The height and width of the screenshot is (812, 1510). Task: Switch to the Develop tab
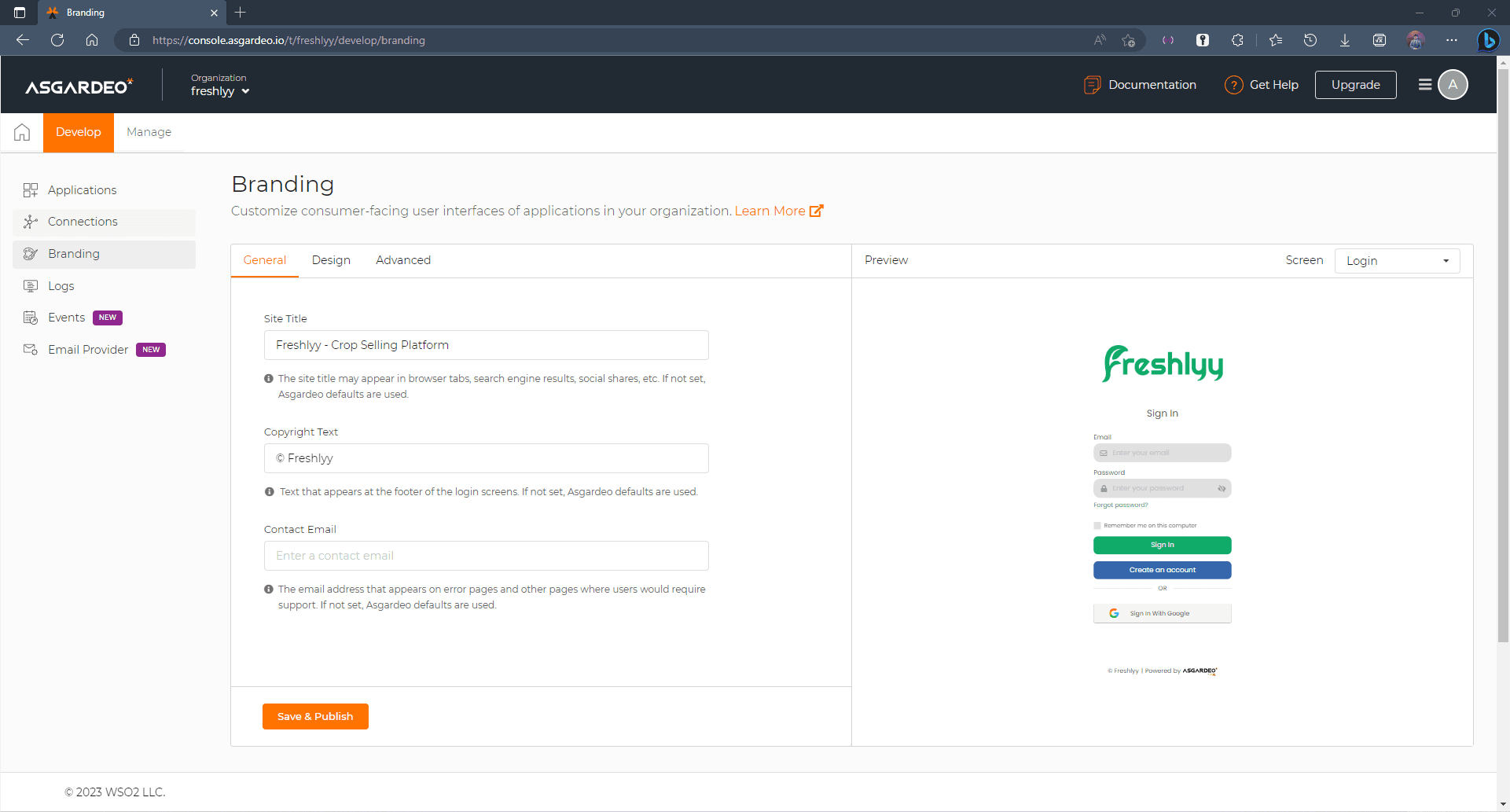point(79,132)
